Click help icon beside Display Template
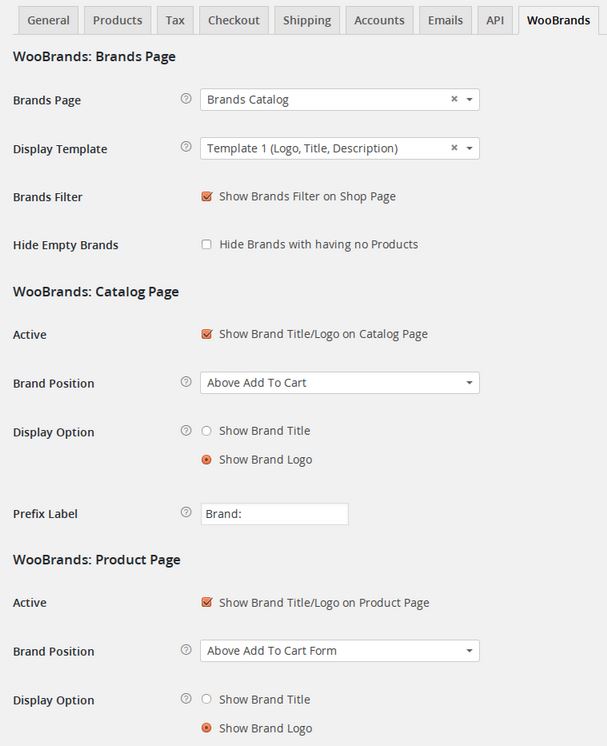The height and width of the screenshot is (746, 607). (x=186, y=147)
